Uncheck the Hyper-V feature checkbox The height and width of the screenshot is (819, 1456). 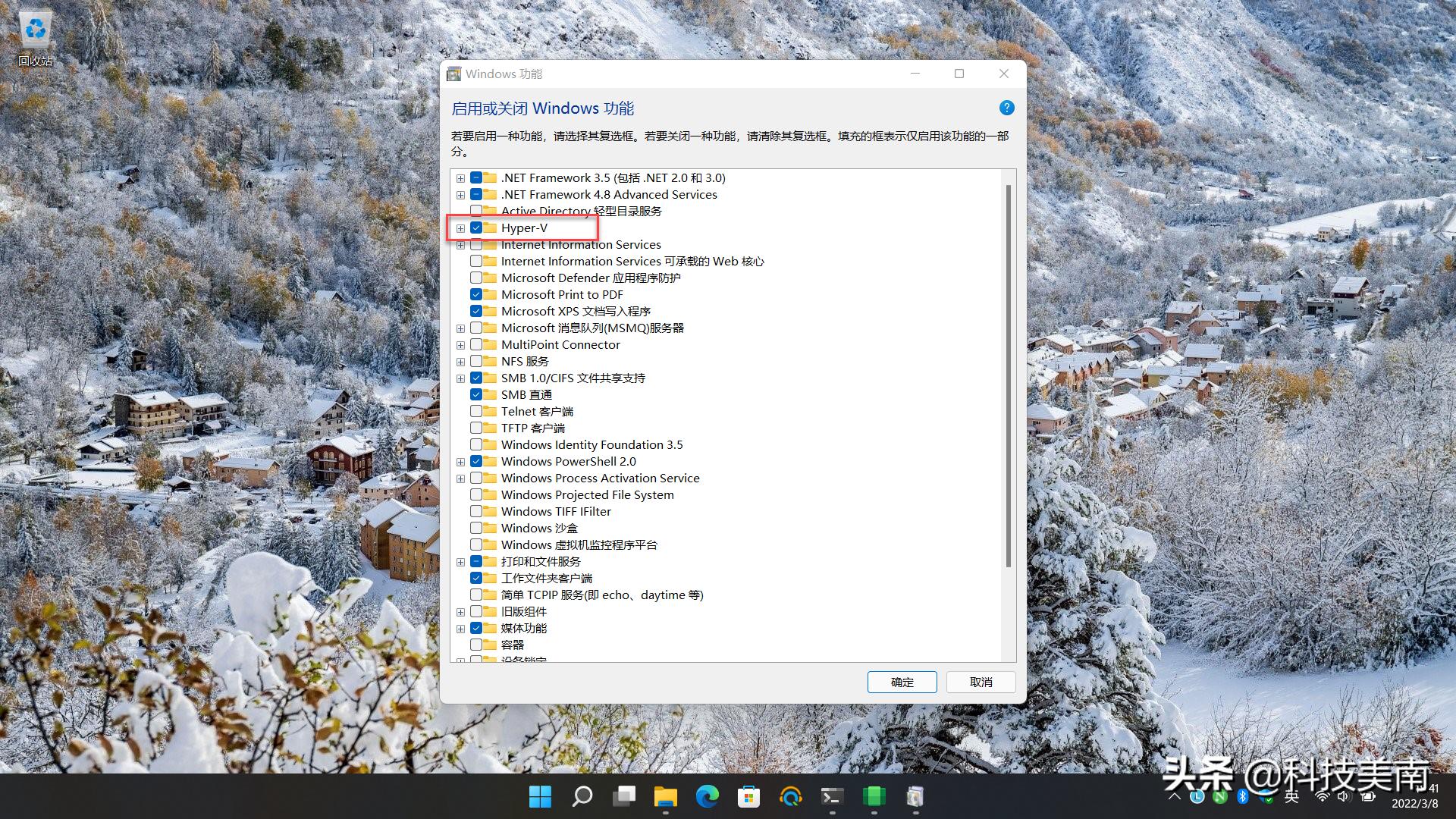(477, 227)
